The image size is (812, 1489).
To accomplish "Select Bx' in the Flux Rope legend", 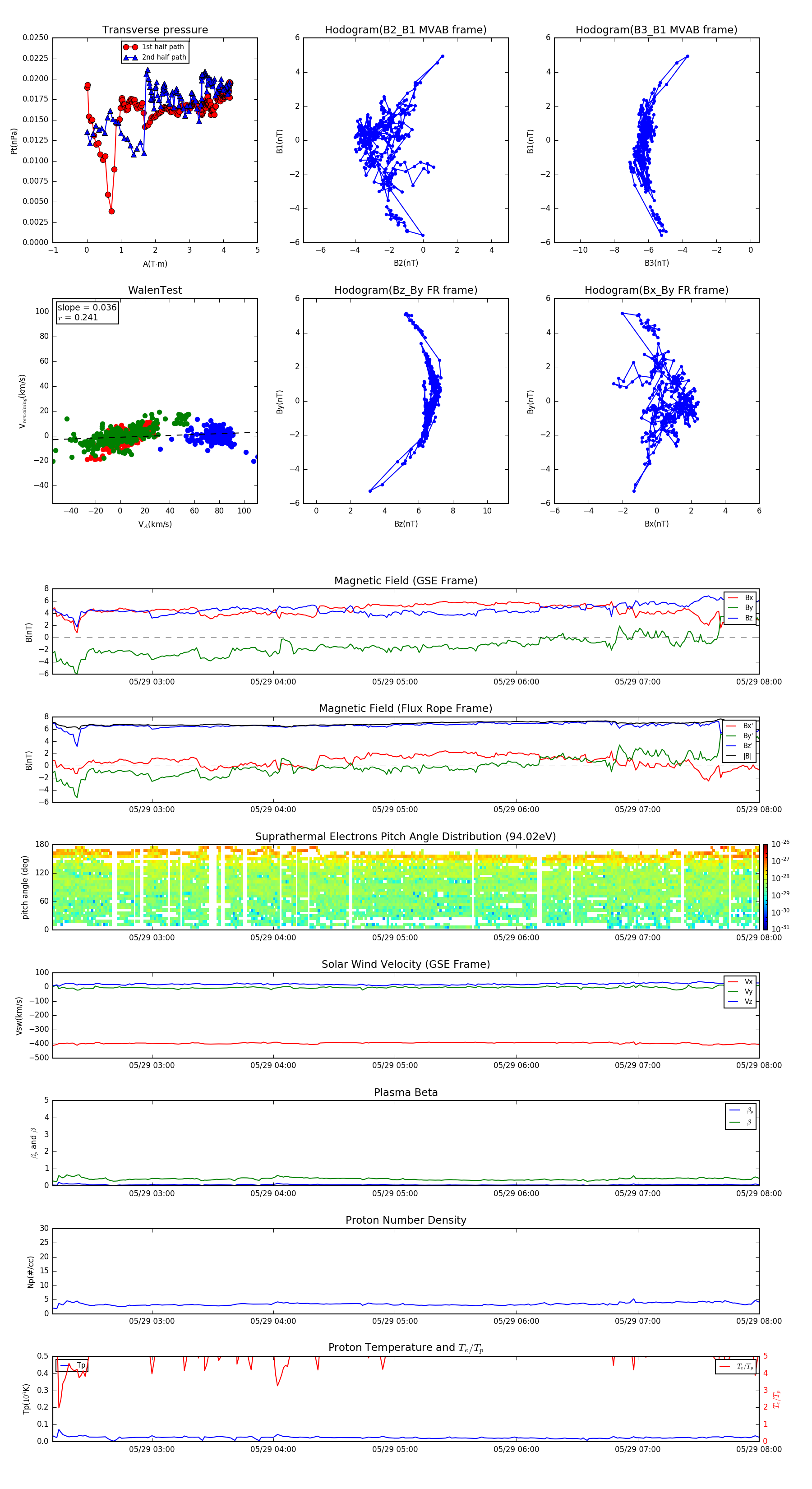I will [740, 726].
